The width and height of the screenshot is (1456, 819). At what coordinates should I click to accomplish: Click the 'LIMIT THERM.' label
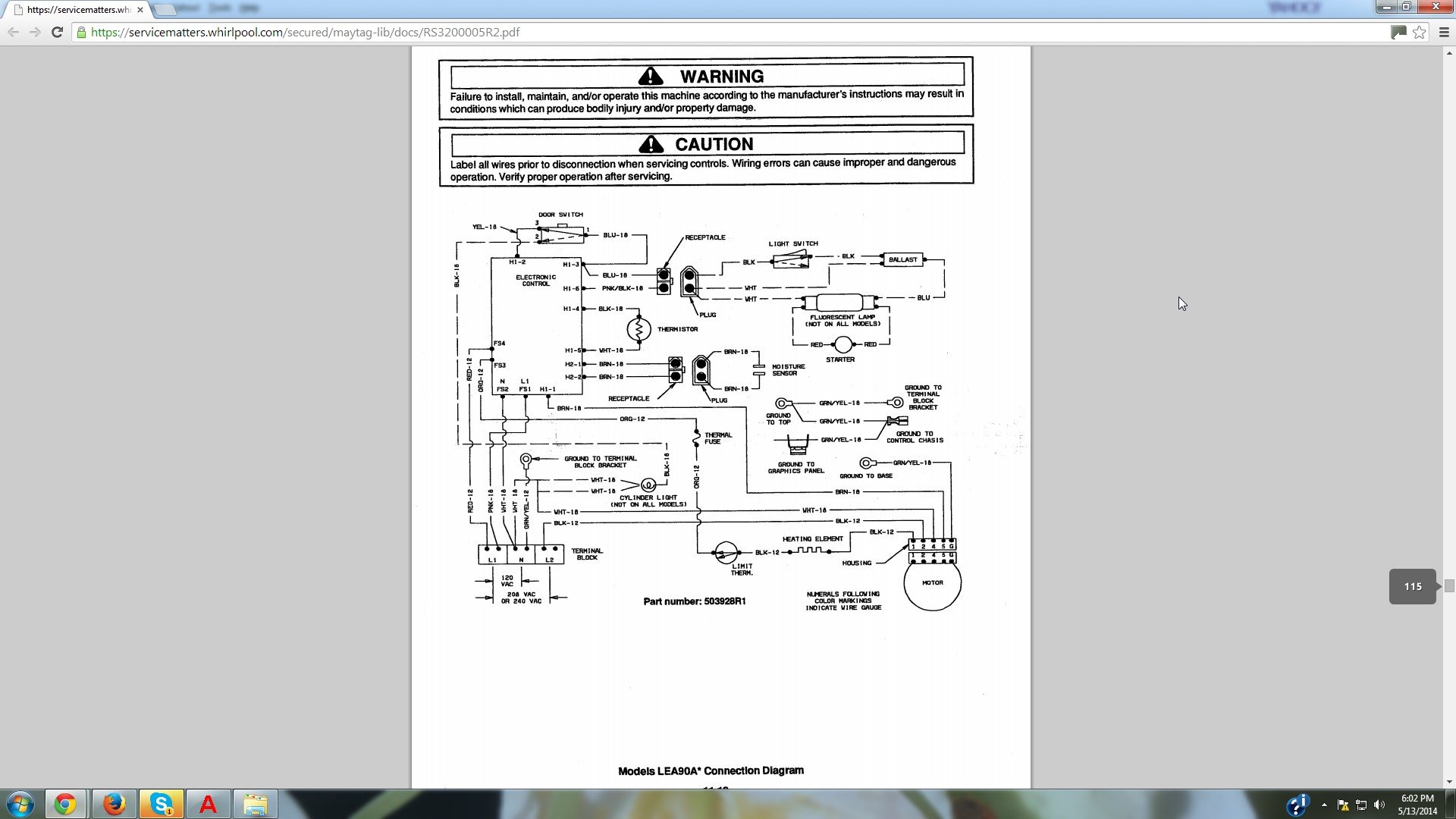coord(742,570)
